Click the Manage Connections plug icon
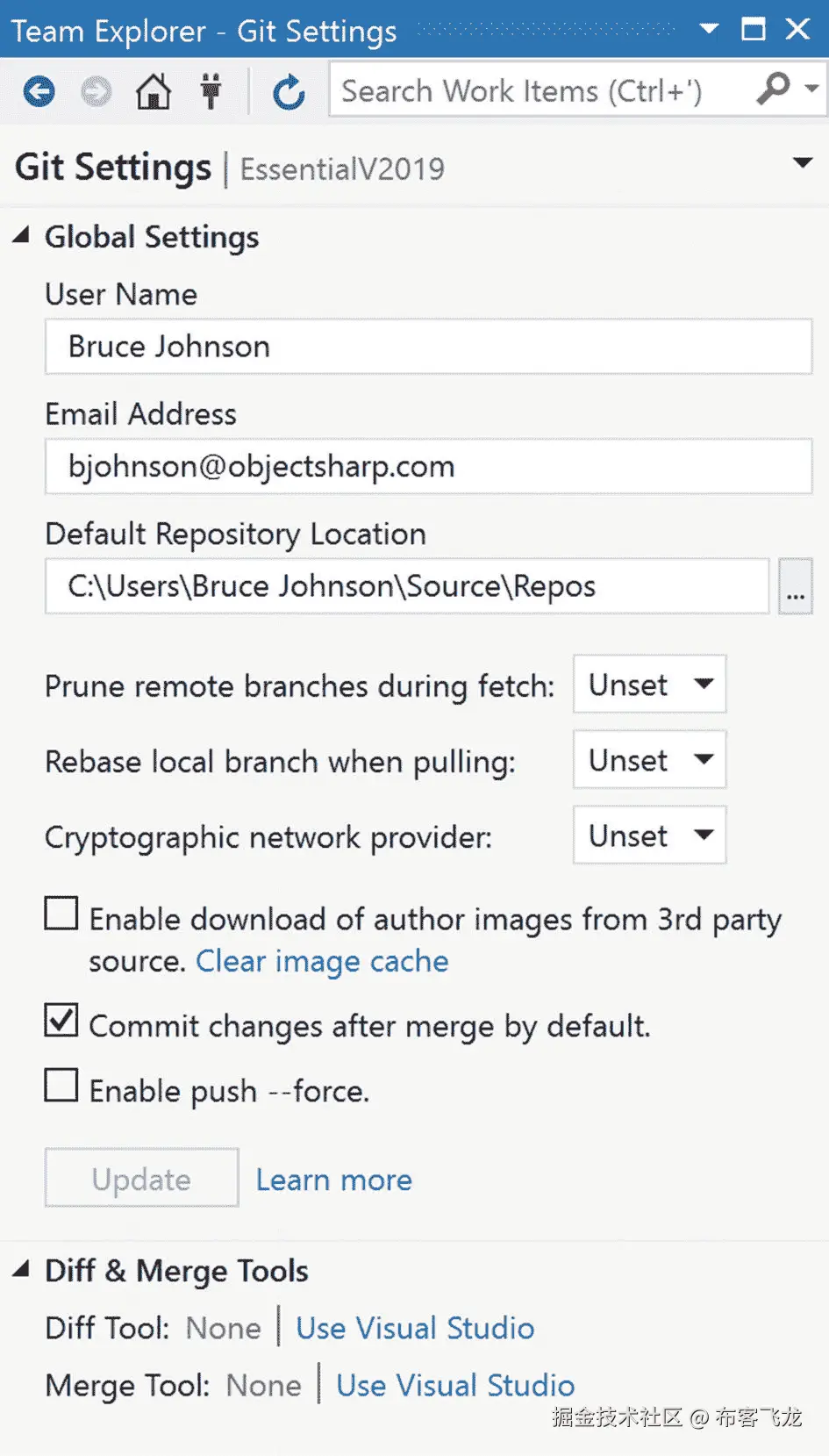This screenshot has width=829, height=1456. tap(211, 91)
